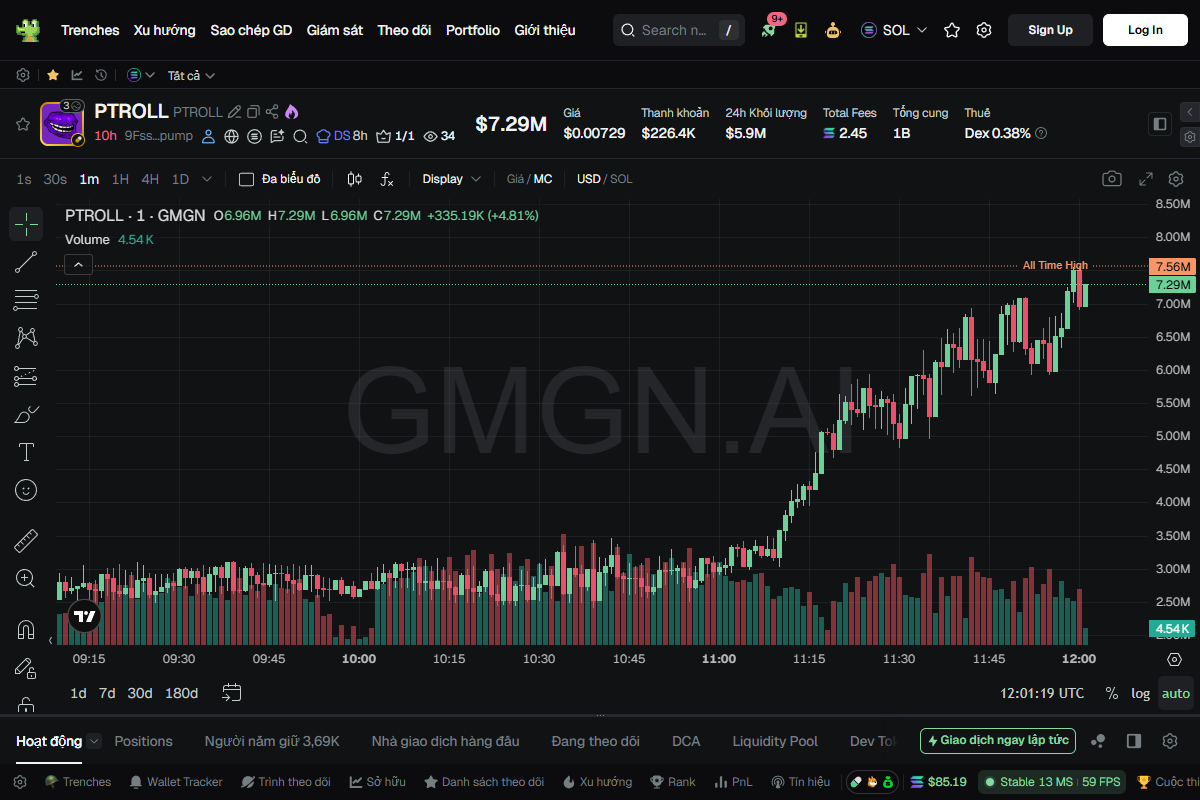The height and width of the screenshot is (800, 1200).
Task: Open the candlestick chart type selector
Action: (354, 179)
